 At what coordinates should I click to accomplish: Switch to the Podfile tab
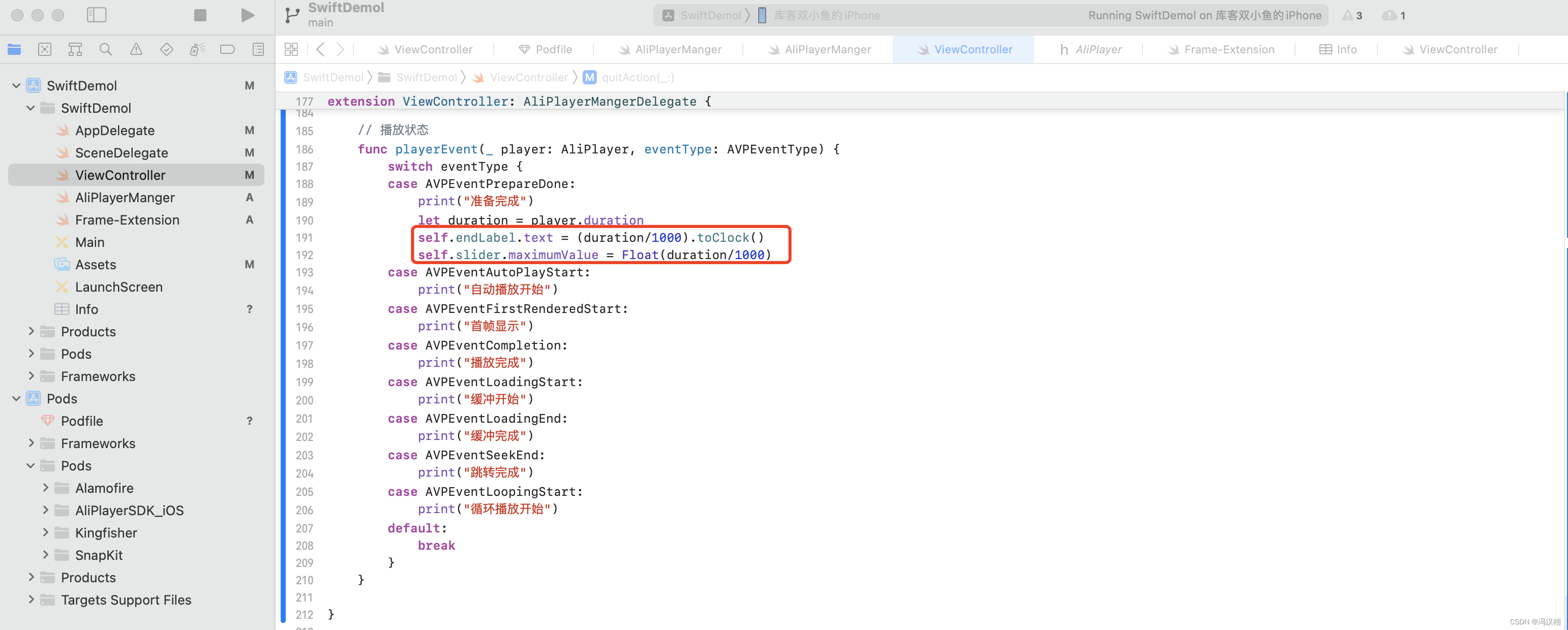[x=546, y=49]
